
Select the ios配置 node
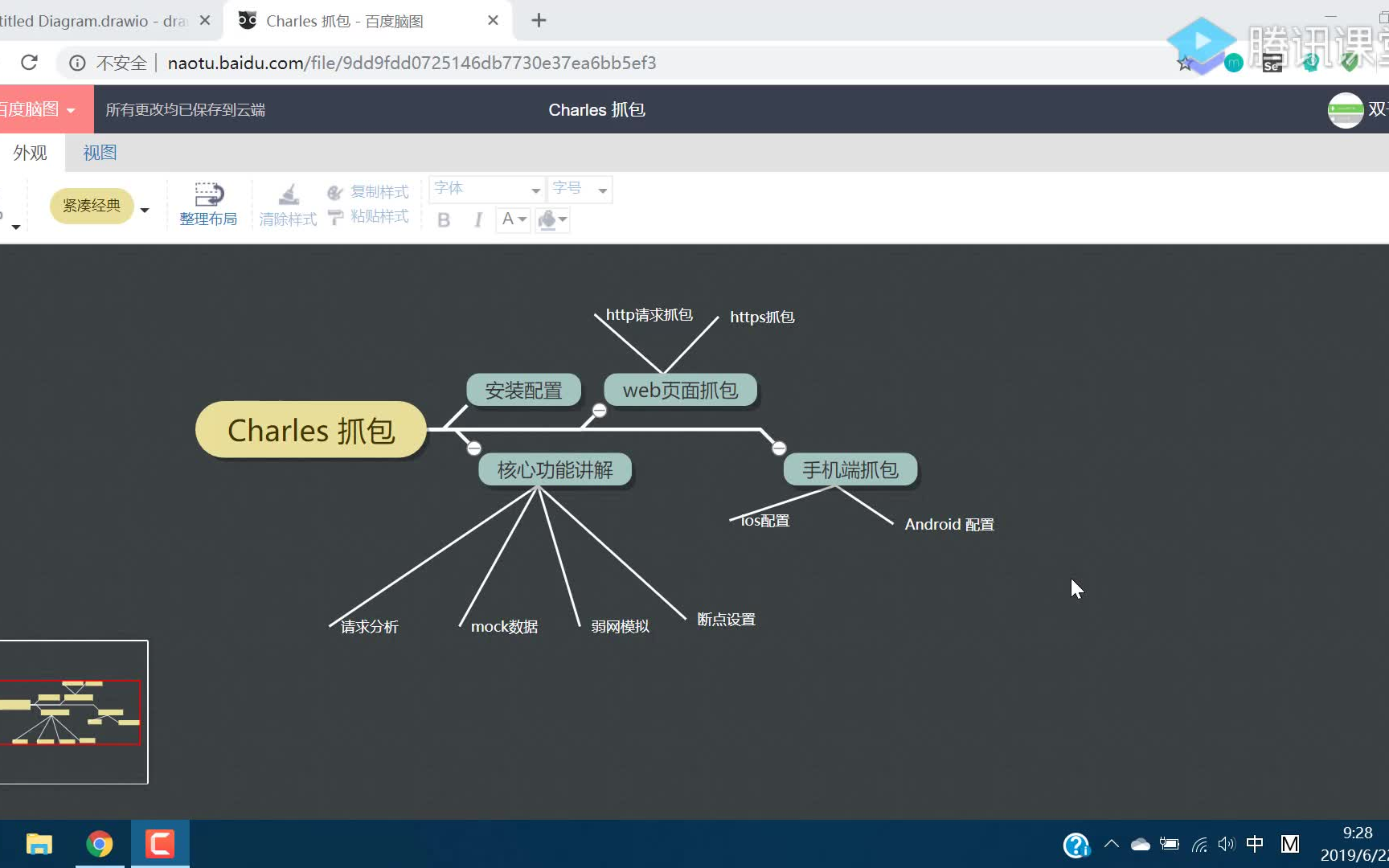pos(765,521)
